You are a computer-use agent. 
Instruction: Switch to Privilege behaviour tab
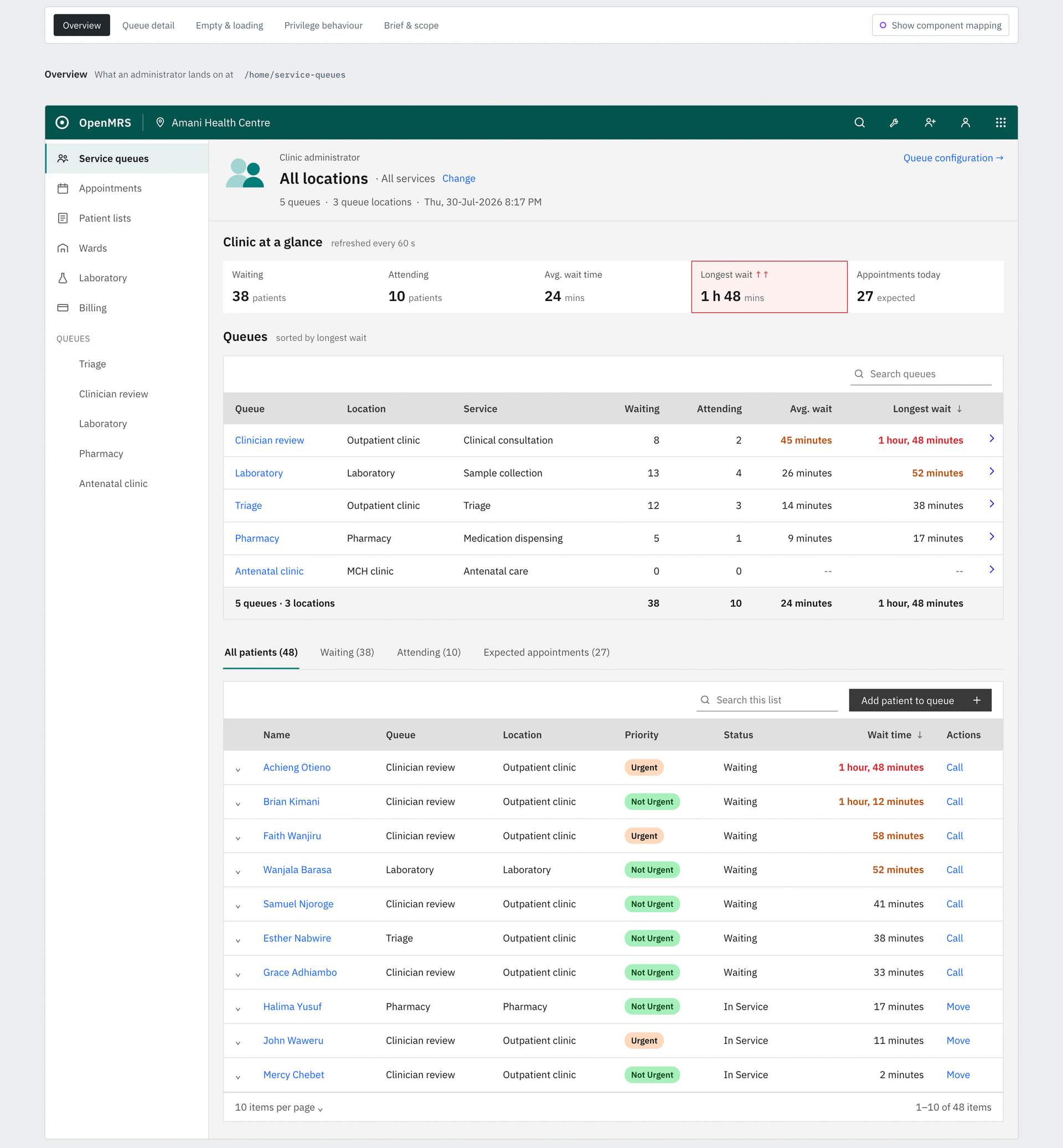coord(323,25)
